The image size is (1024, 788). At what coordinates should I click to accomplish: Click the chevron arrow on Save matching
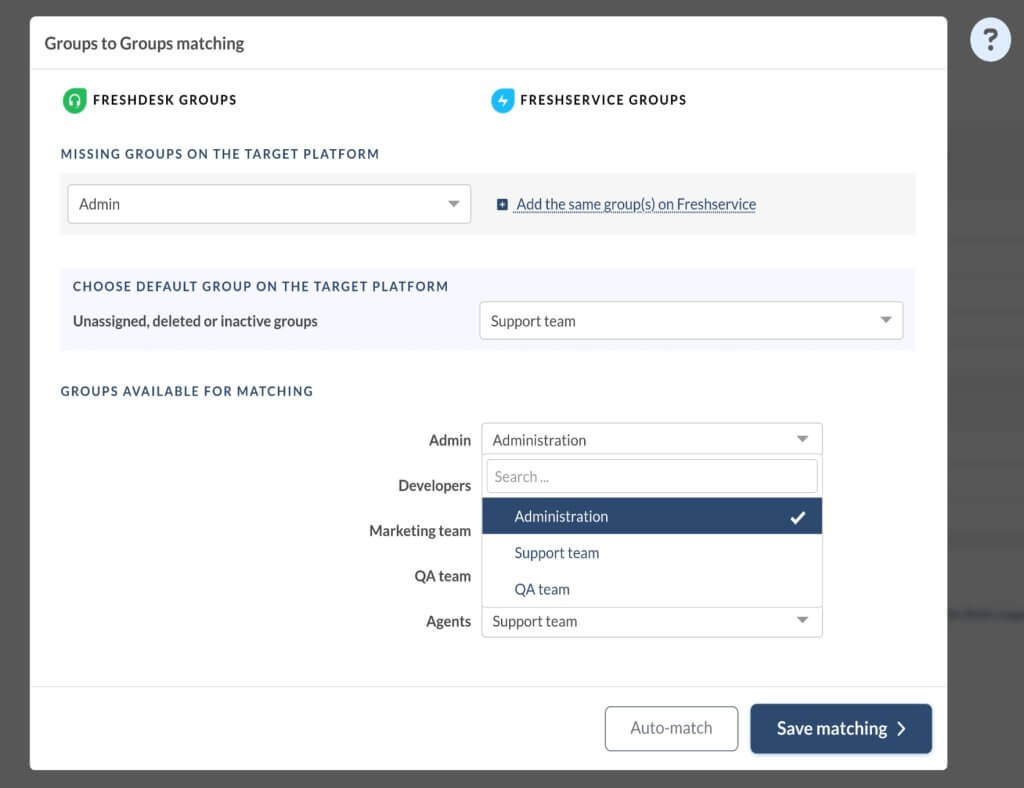coord(901,729)
